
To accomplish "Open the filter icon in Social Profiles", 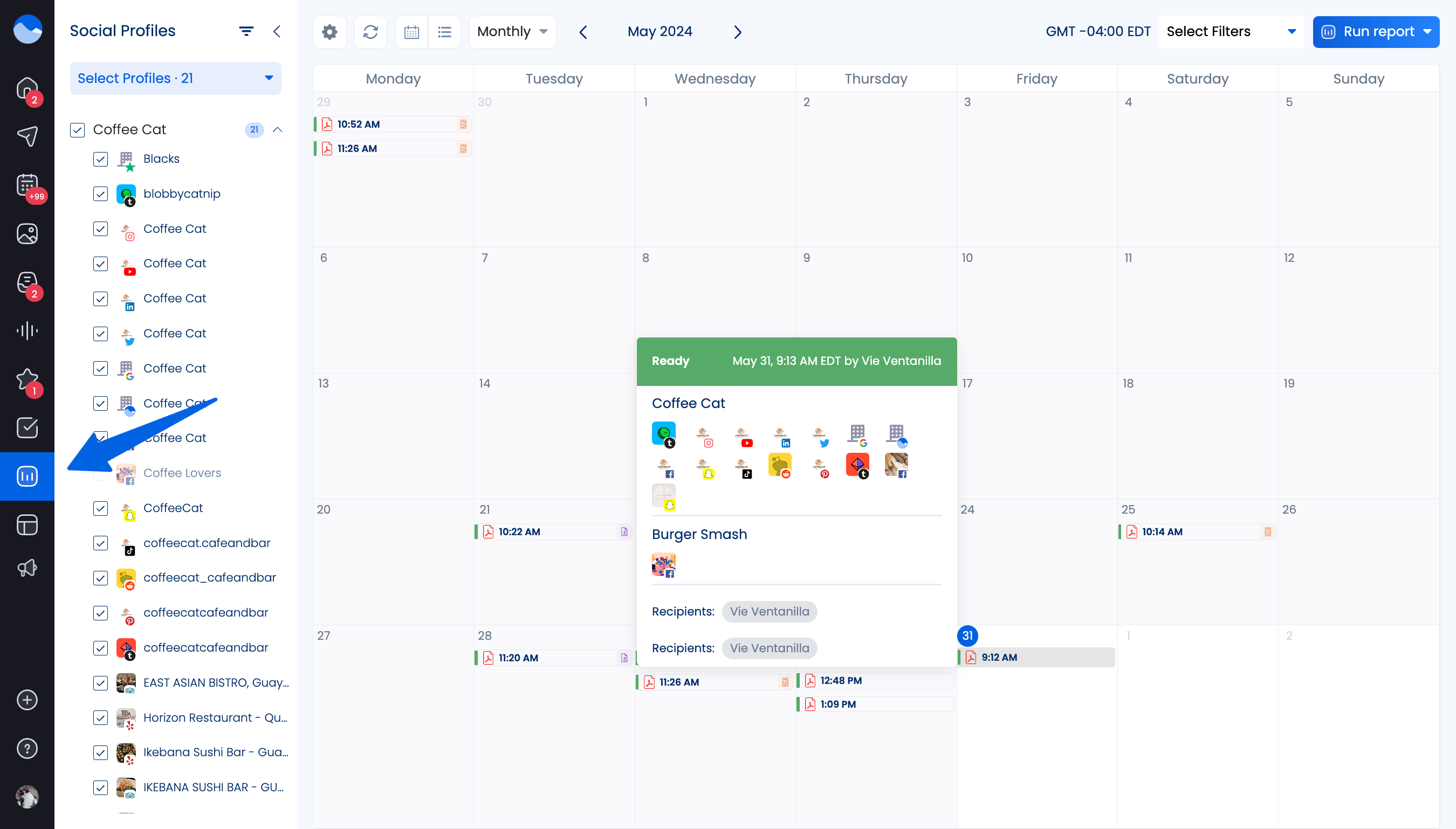I will click(246, 31).
